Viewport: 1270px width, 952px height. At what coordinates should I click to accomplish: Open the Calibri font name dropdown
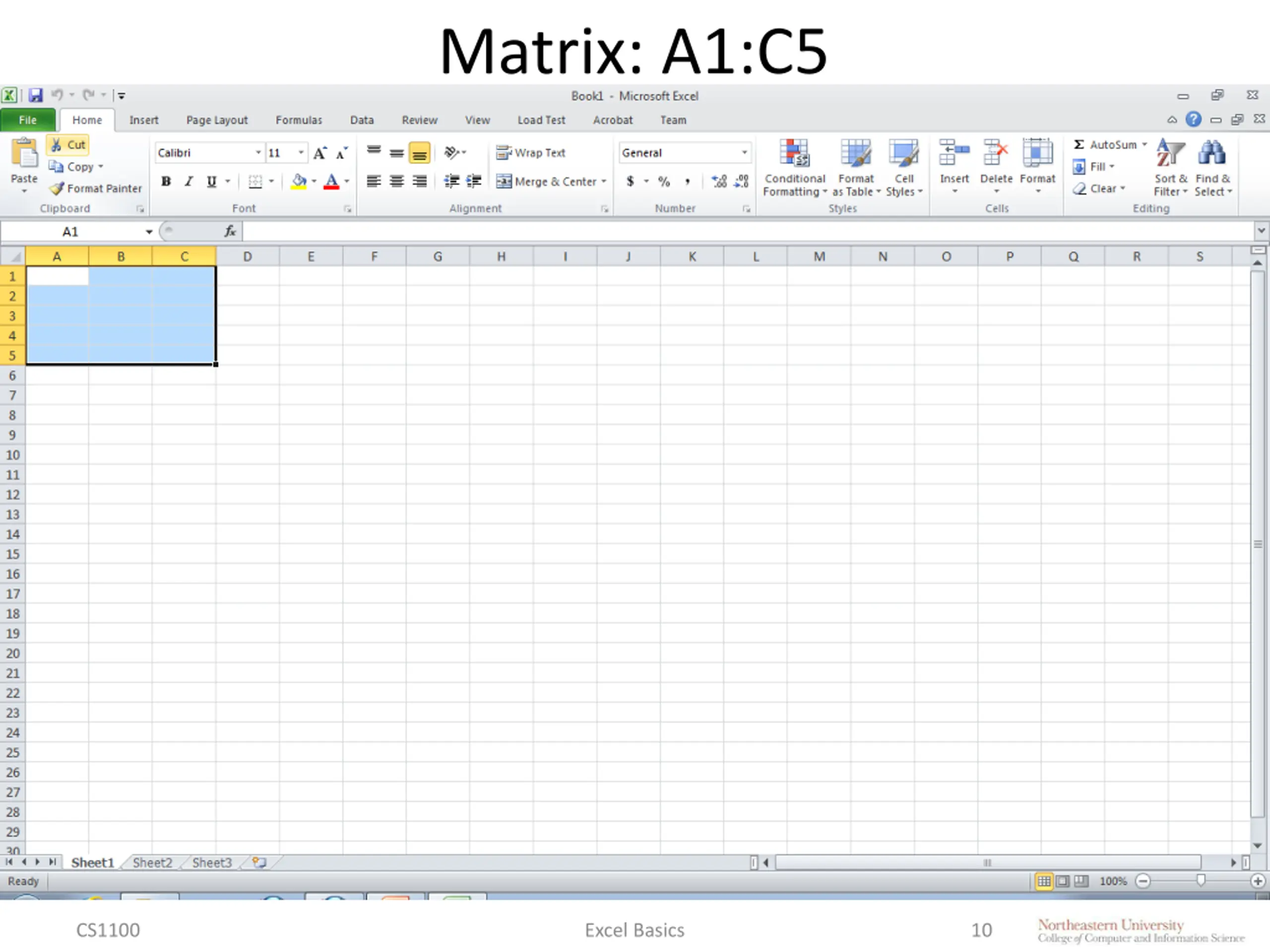click(x=258, y=153)
